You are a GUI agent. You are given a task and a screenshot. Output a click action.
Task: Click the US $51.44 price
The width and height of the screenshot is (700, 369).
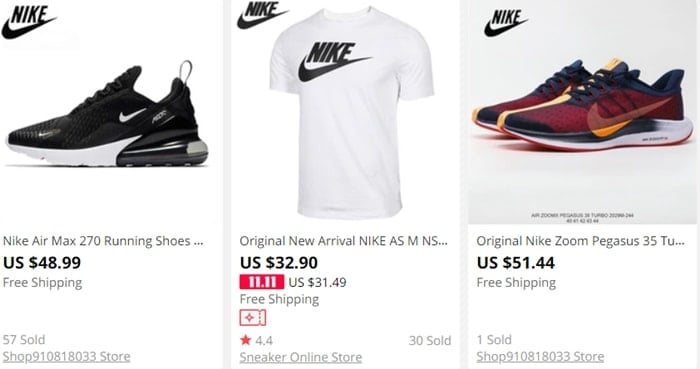(516, 262)
